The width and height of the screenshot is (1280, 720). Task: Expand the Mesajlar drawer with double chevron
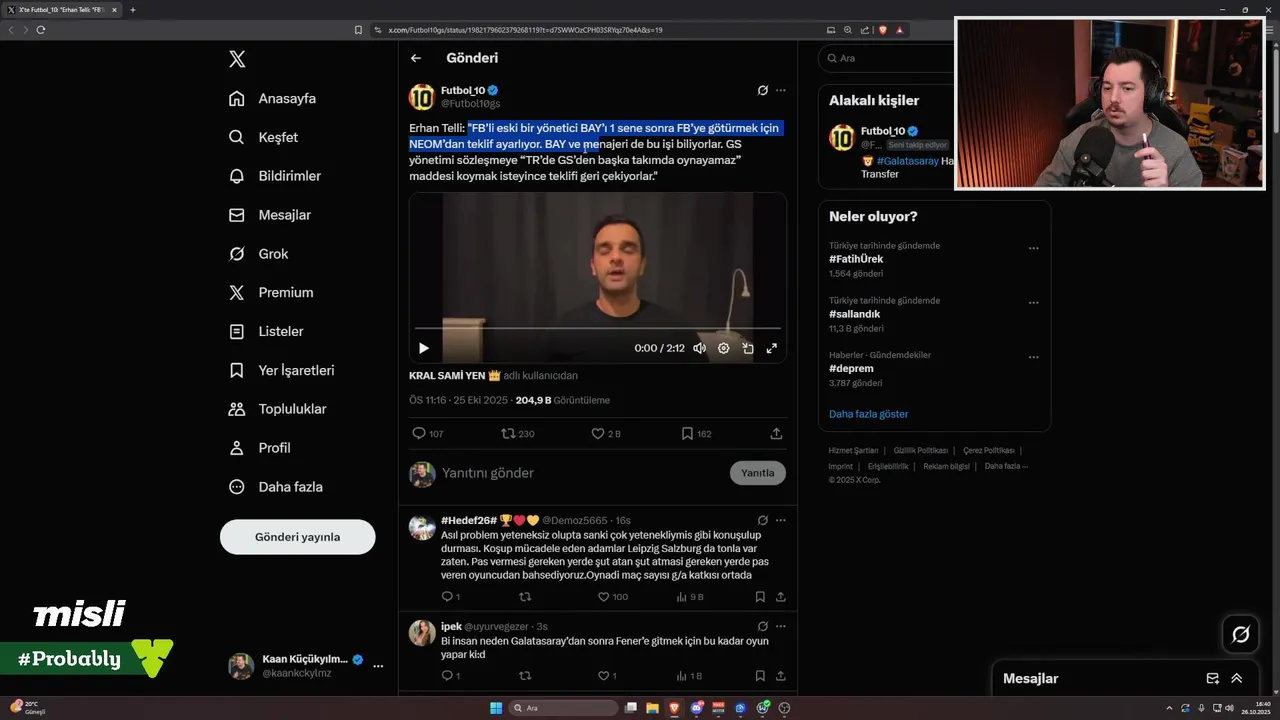[x=1237, y=678]
